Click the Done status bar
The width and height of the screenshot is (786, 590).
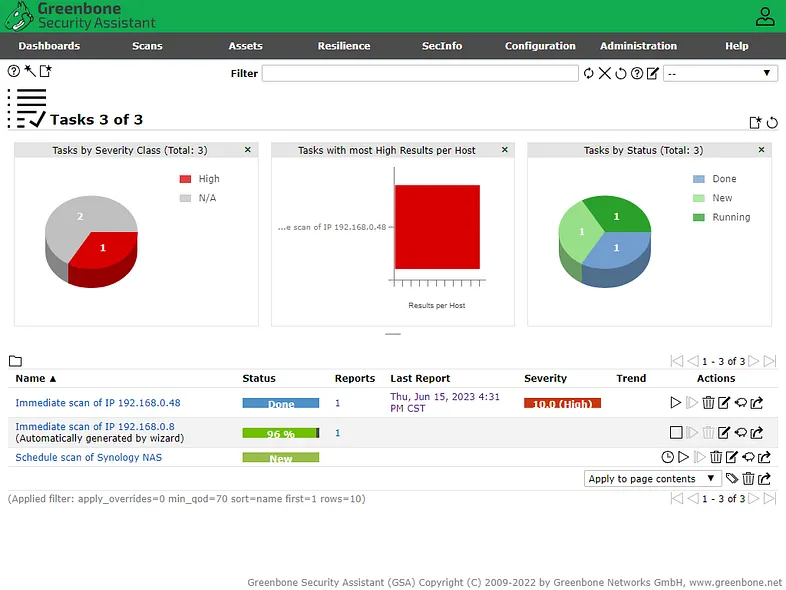(281, 403)
